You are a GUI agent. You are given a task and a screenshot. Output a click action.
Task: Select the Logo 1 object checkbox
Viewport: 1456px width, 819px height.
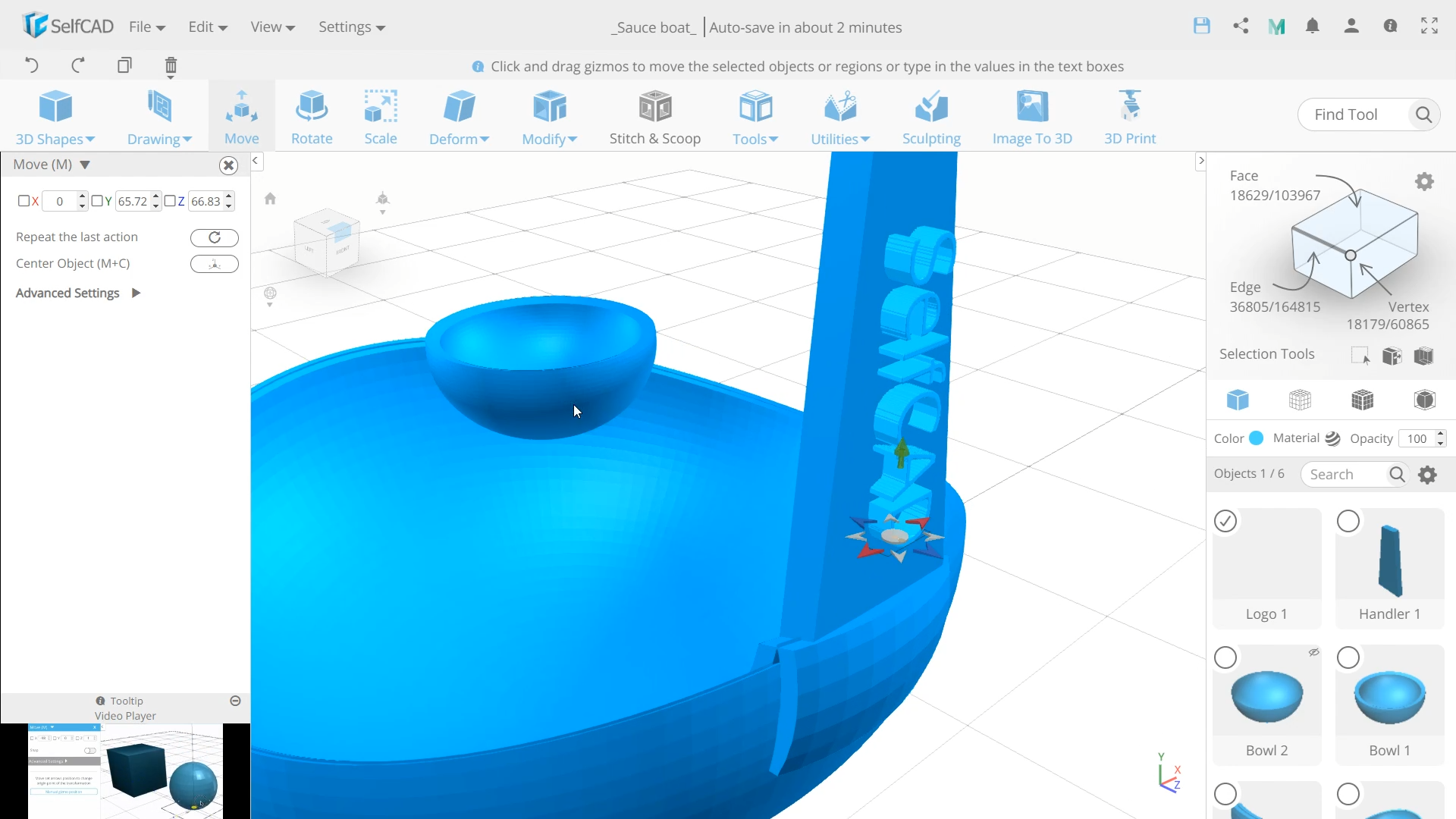coord(1225,521)
